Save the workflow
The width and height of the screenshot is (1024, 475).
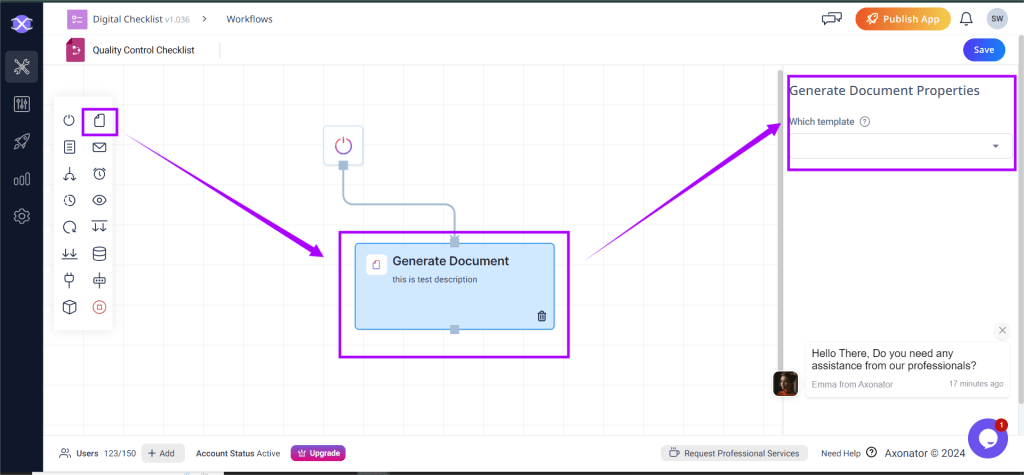tap(984, 50)
